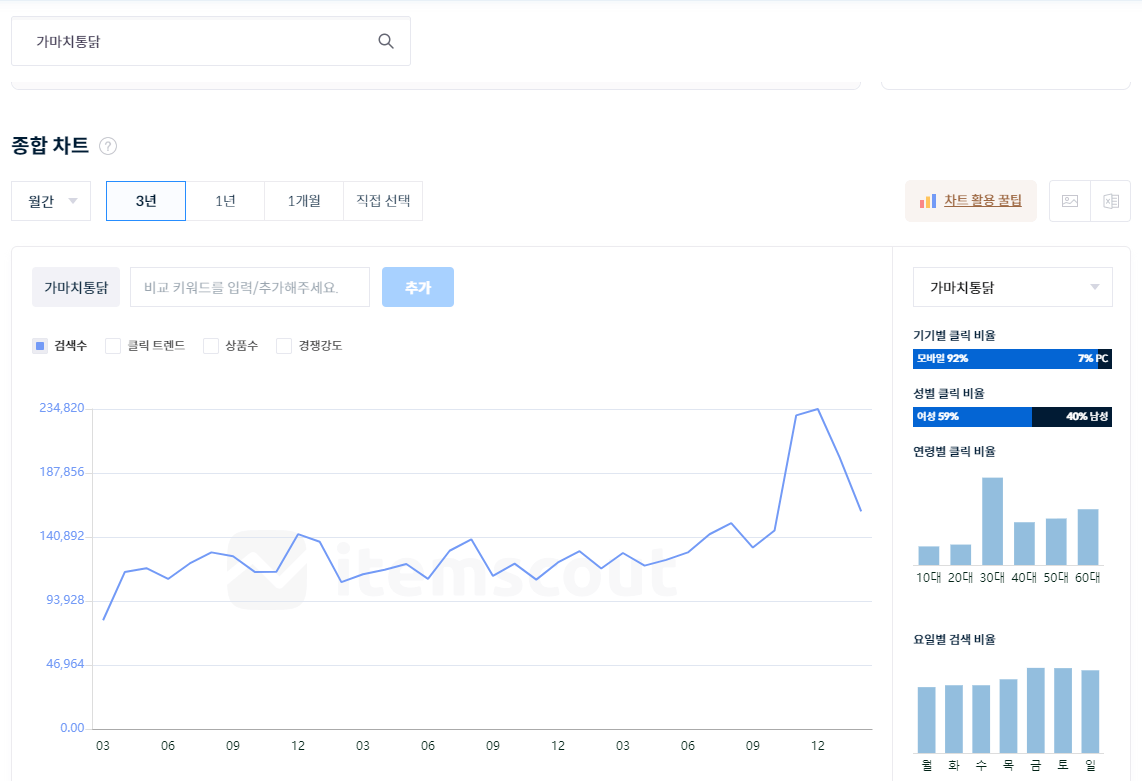Click the 일 weekday bar

[1090, 712]
